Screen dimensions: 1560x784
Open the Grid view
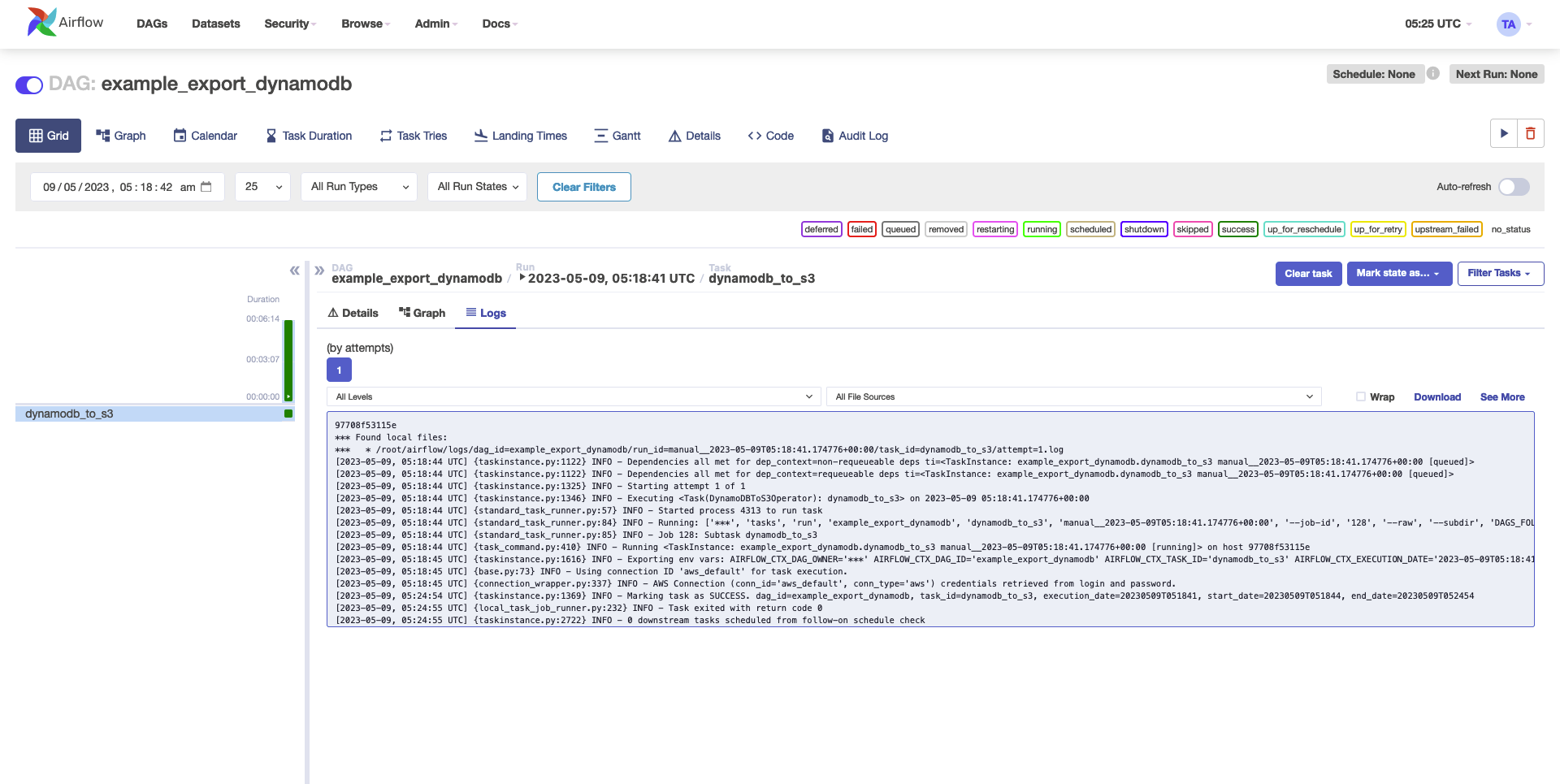tap(49, 136)
